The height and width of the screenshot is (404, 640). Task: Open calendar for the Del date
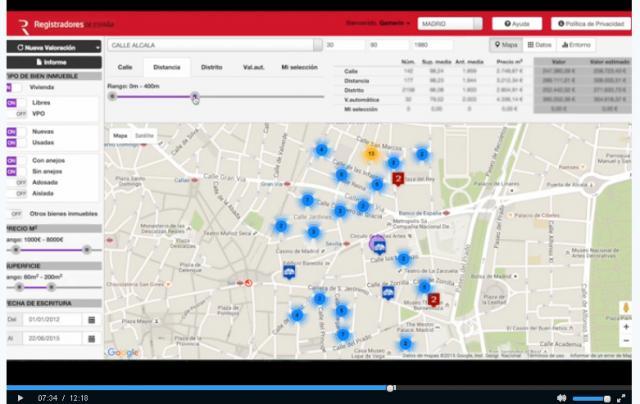91,320
